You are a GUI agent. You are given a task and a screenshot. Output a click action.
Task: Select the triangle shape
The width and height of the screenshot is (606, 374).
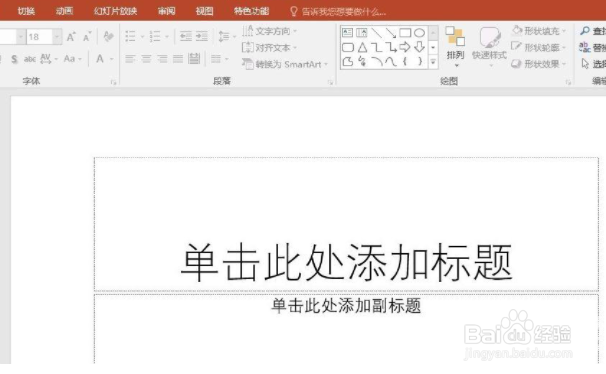tap(362, 48)
